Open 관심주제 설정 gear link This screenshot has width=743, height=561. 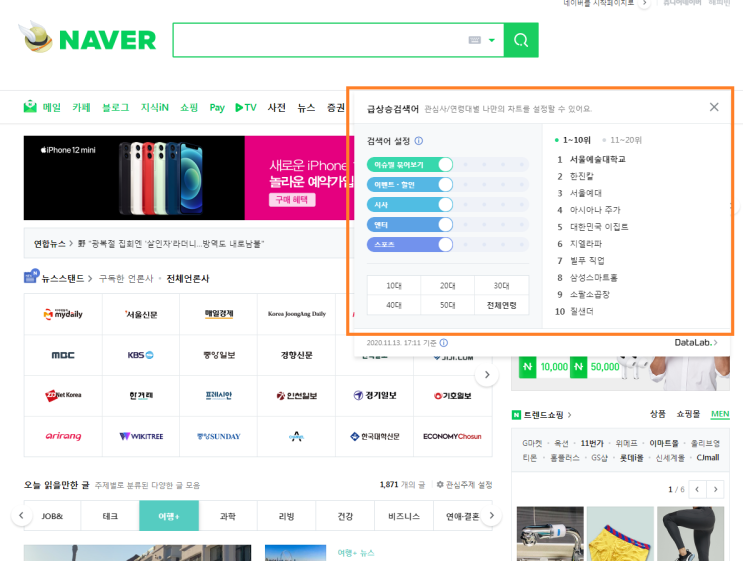[x=464, y=485]
